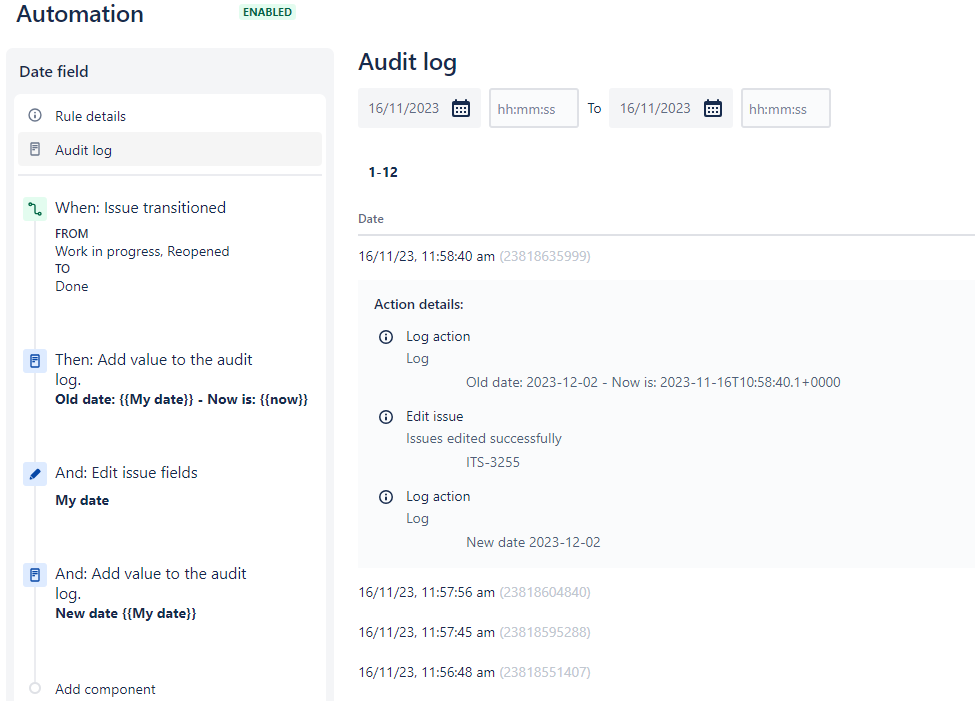Screen dimensions: 975x701
Task: Click the Date column header
Action: [371, 219]
